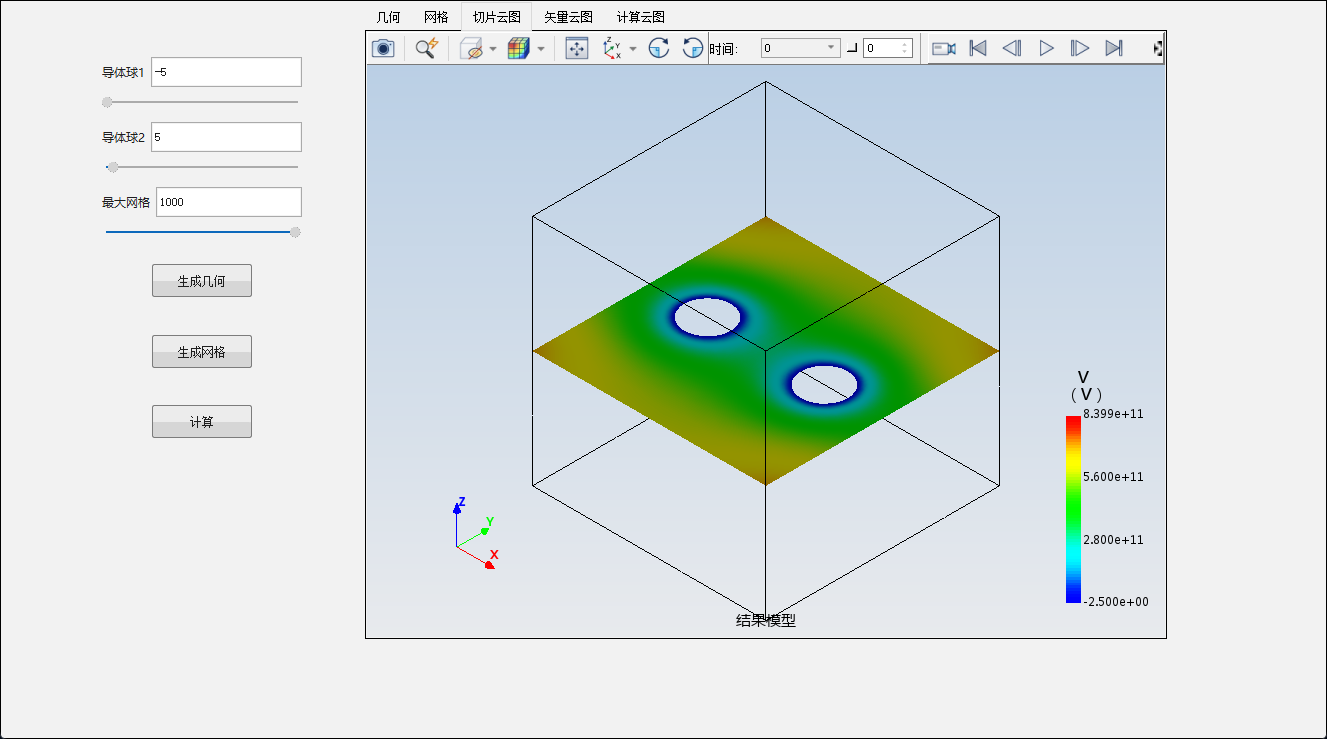Click the voltage color legend bar
The width and height of the screenshot is (1327, 739).
[1073, 509]
